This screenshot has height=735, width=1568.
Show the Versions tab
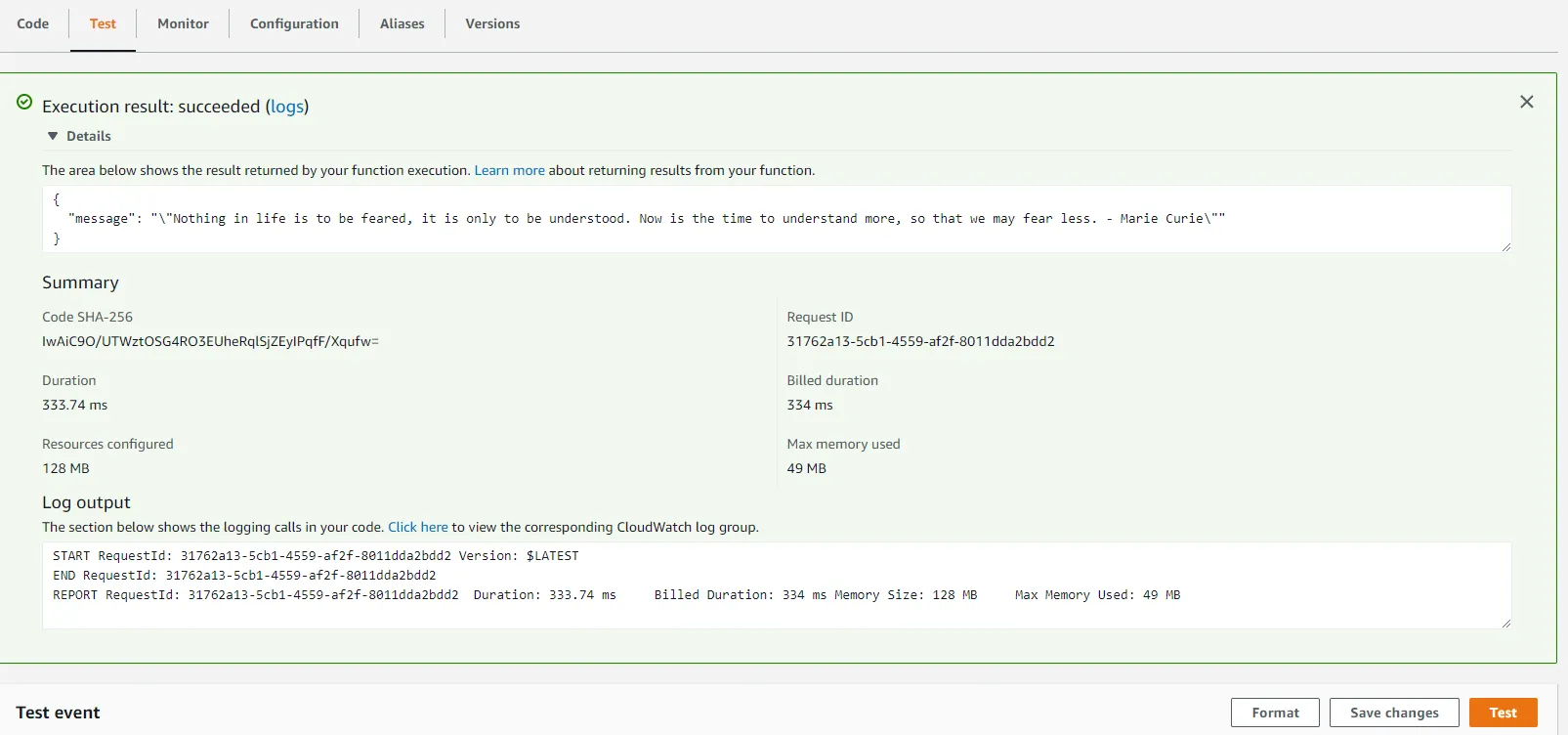[492, 23]
